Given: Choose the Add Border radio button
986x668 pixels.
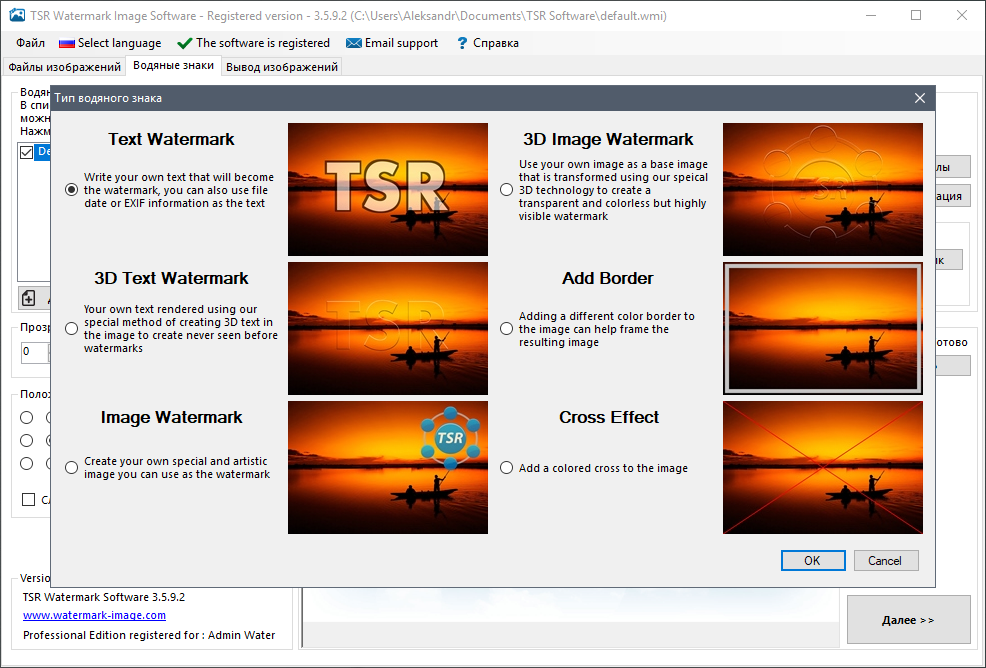Looking at the screenshot, I should [506, 328].
